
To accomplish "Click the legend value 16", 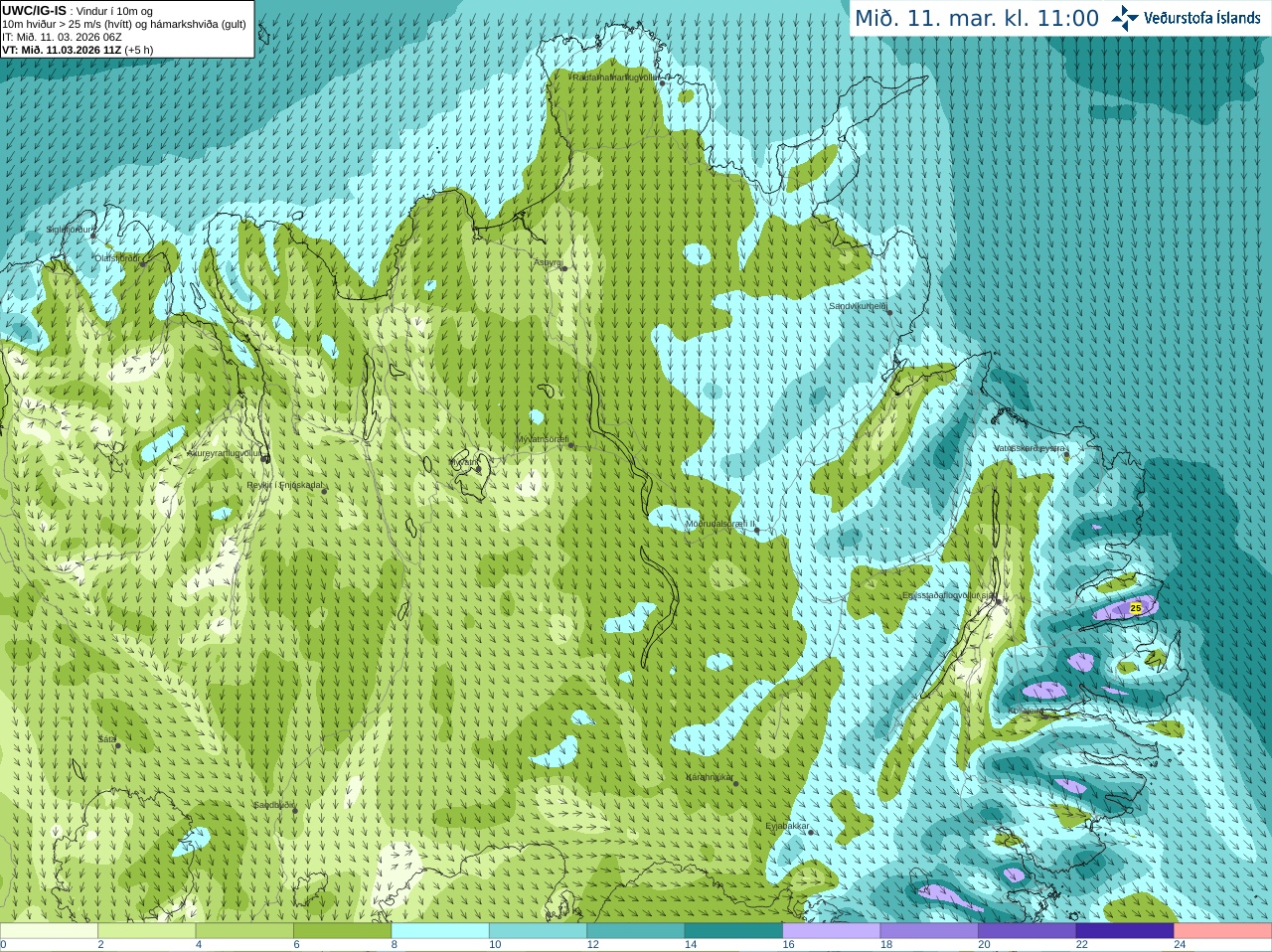I will pos(788,945).
